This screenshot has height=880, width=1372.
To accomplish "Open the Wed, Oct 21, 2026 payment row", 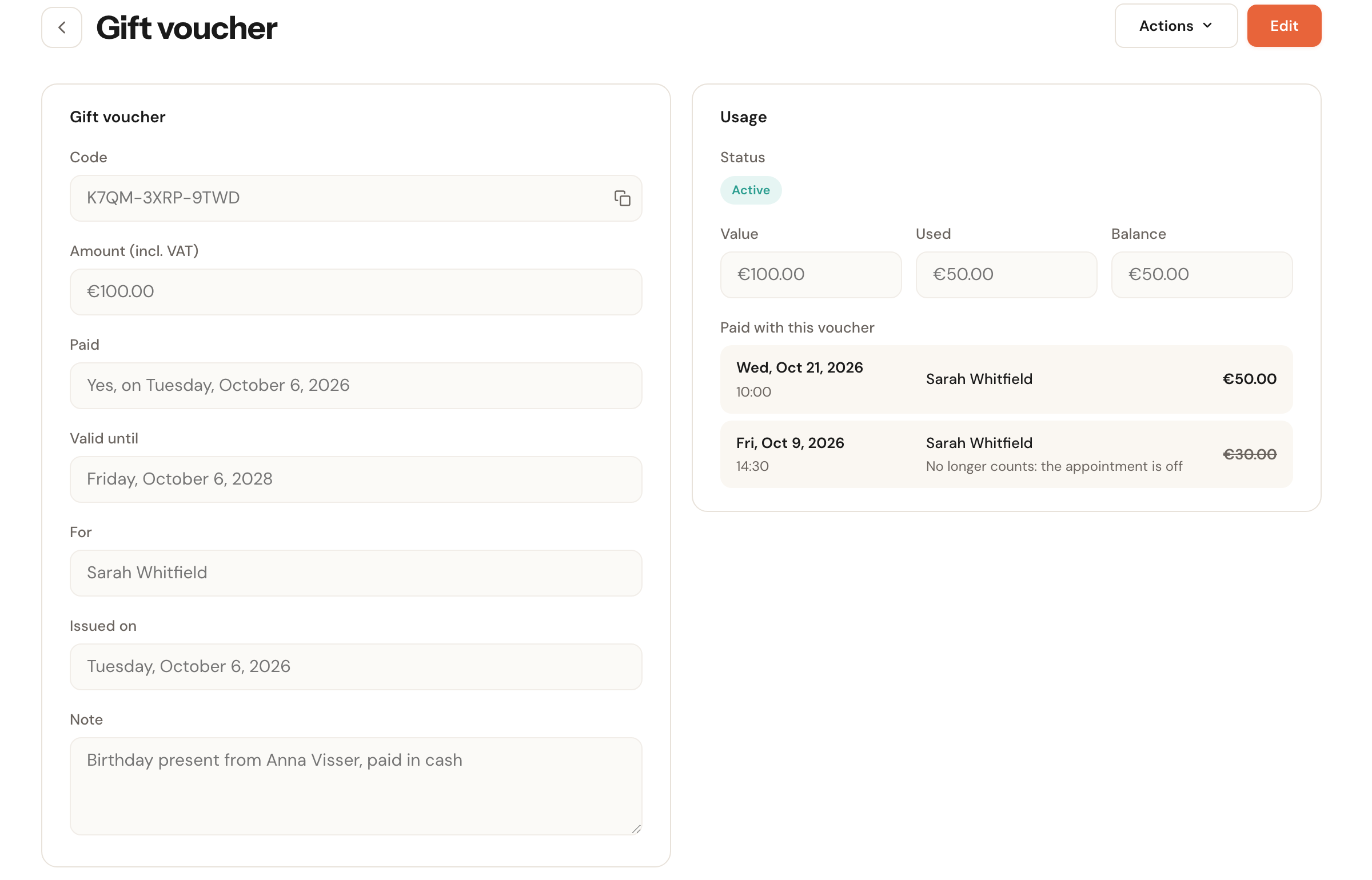I will click(1006, 379).
